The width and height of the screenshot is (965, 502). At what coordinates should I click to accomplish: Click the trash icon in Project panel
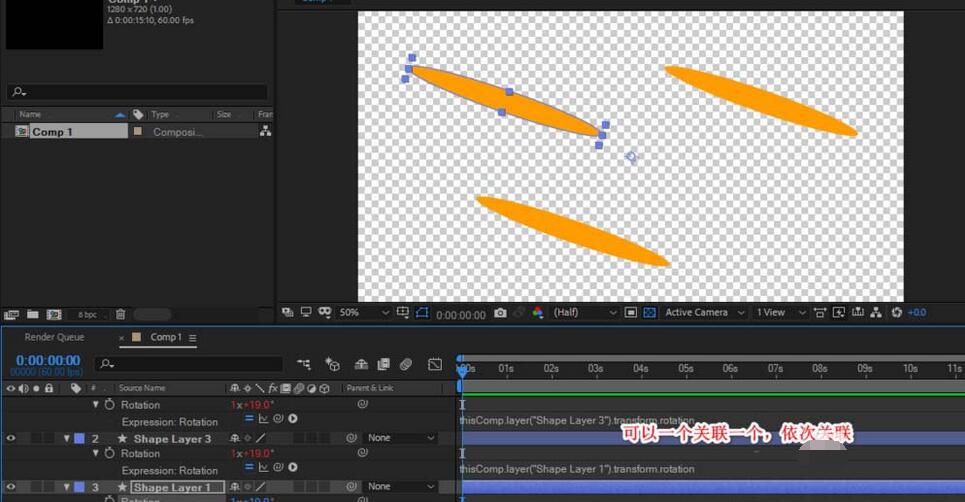tap(120, 314)
